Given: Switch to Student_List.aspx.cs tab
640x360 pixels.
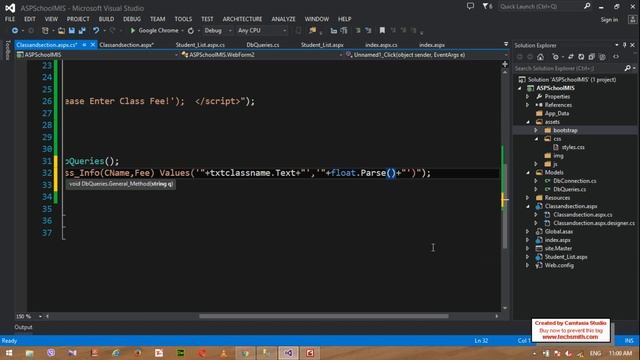Looking at the screenshot, I should pos(200,45).
